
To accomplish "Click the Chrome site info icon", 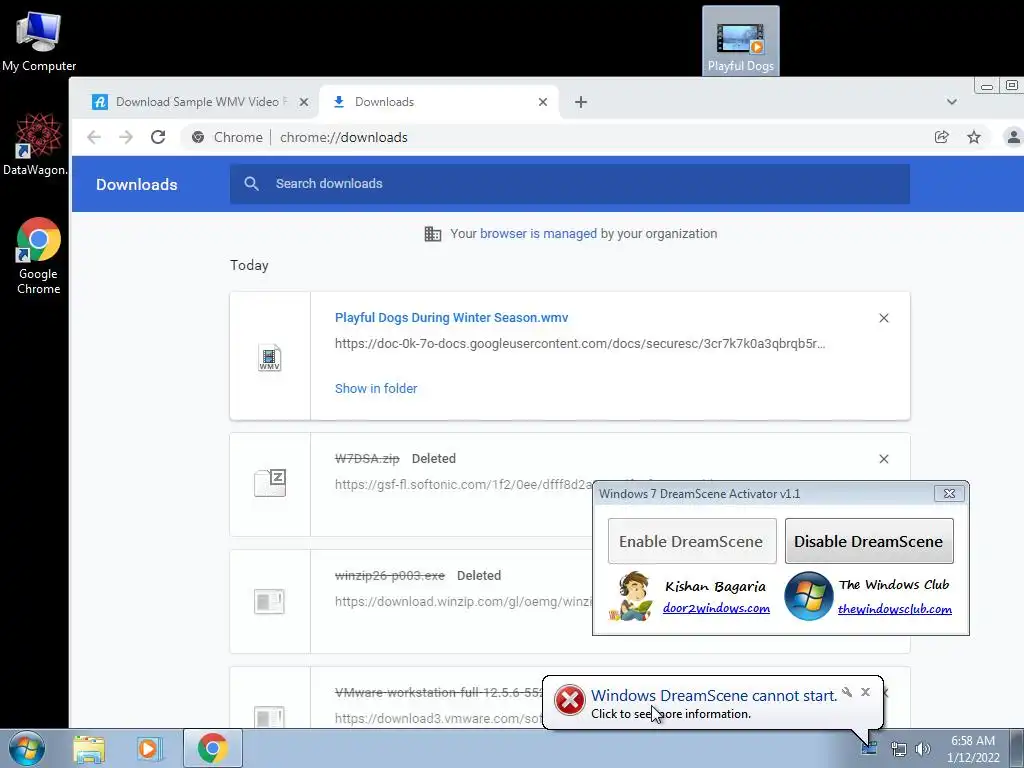I will 198,137.
